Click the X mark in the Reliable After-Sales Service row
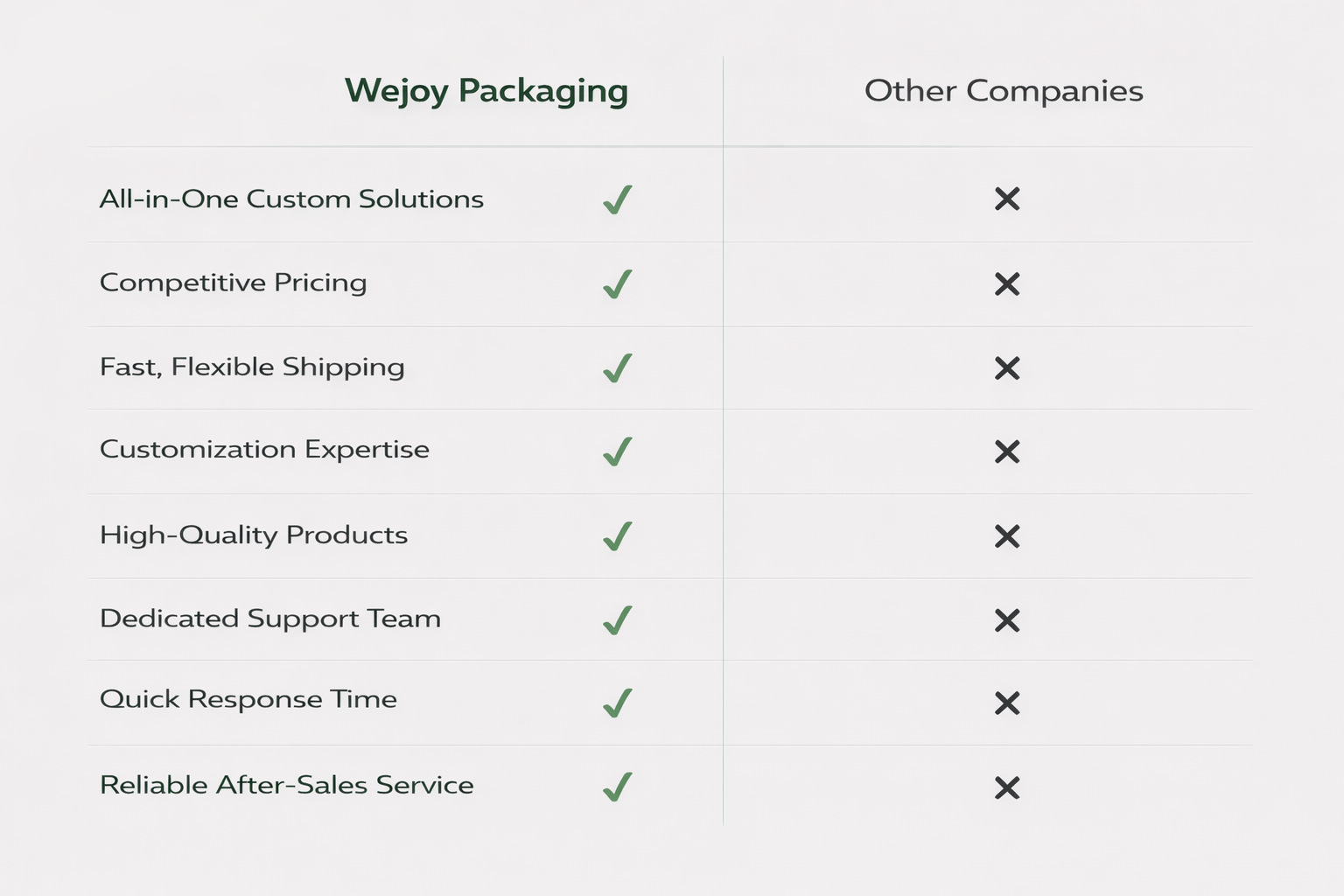 click(1007, 788)
